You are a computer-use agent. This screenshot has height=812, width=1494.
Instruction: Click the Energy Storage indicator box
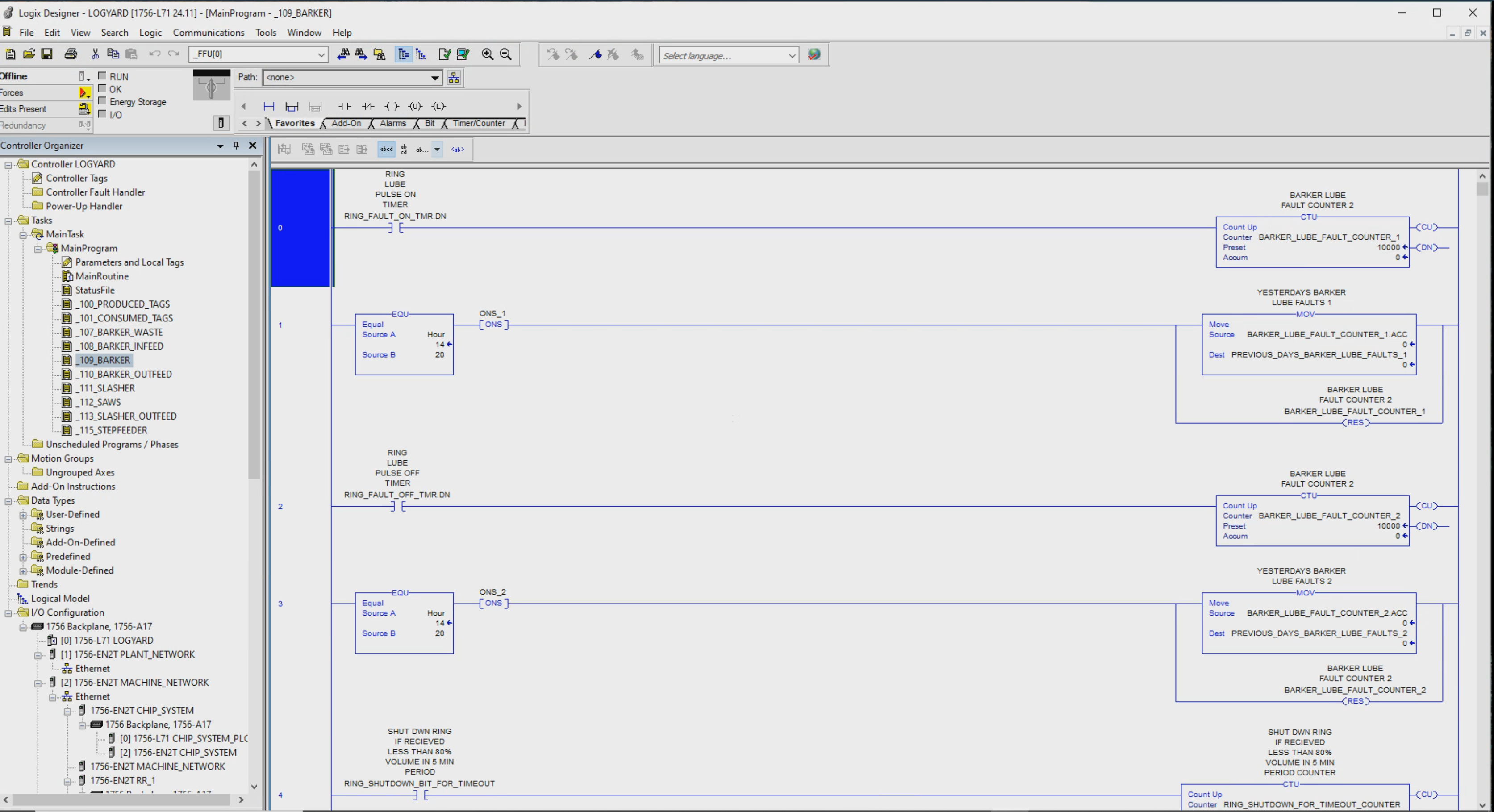[x=103, y=101]
